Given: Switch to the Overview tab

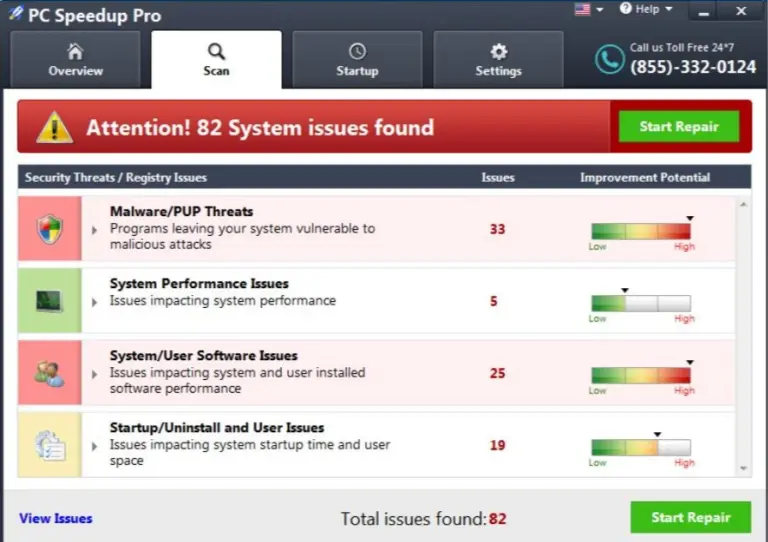Looking at the screenshot, I should click(x=75, y=59).
